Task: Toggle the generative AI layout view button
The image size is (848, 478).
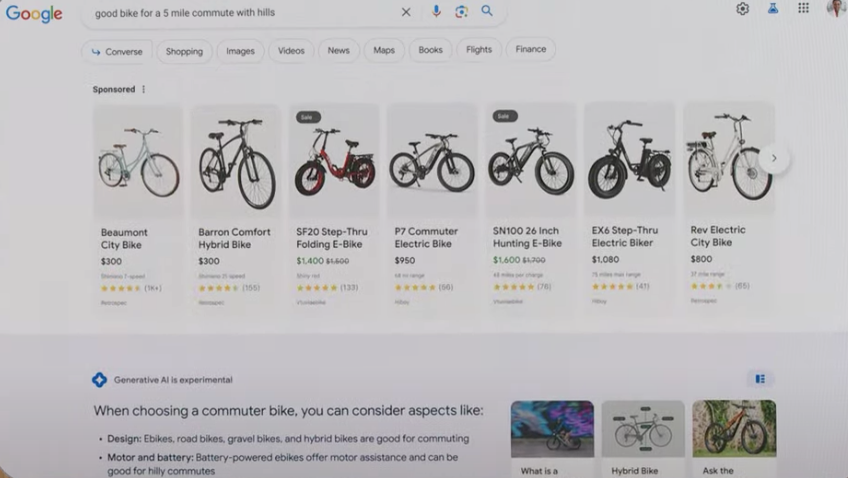Action: [x=760, y=379]
